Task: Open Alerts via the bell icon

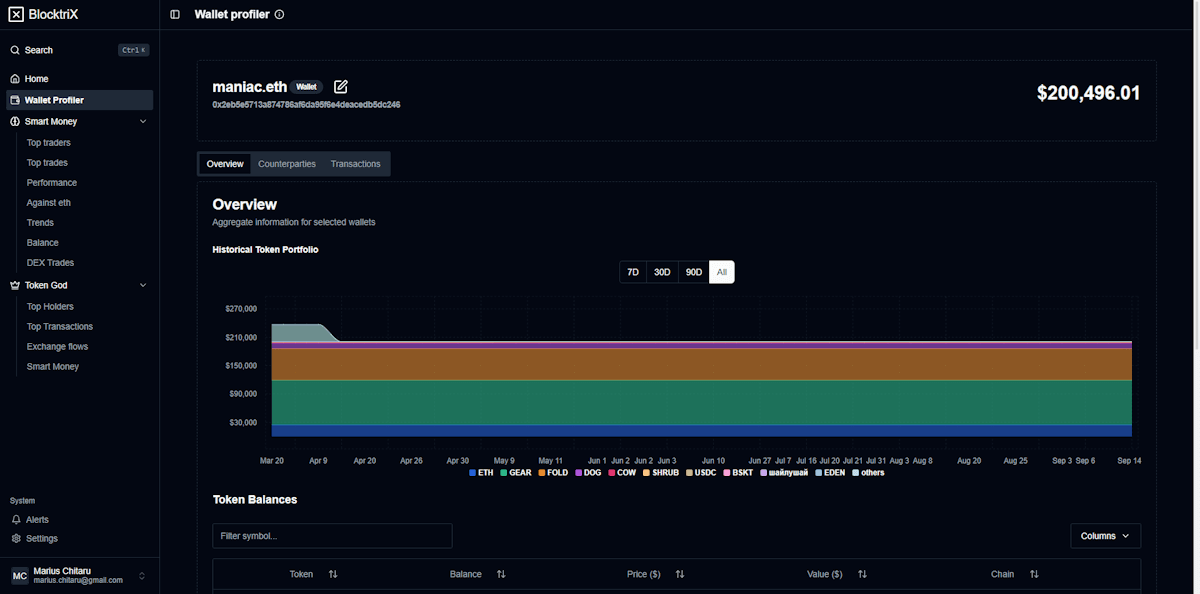Action: pos(14,519)
